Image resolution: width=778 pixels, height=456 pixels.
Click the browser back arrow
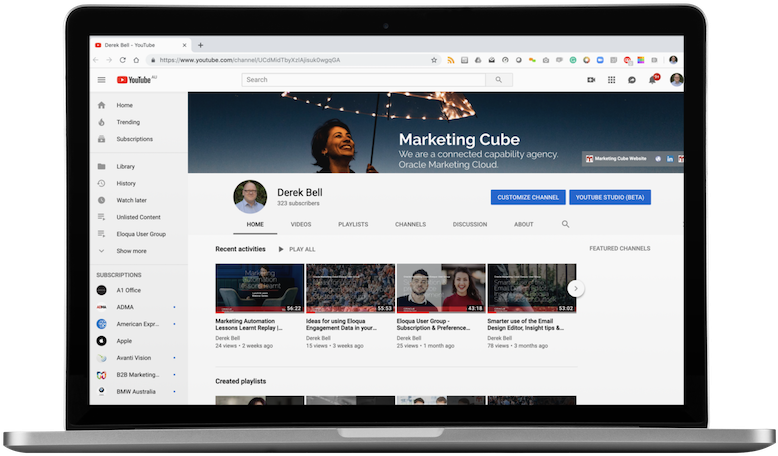pos(96,60)
